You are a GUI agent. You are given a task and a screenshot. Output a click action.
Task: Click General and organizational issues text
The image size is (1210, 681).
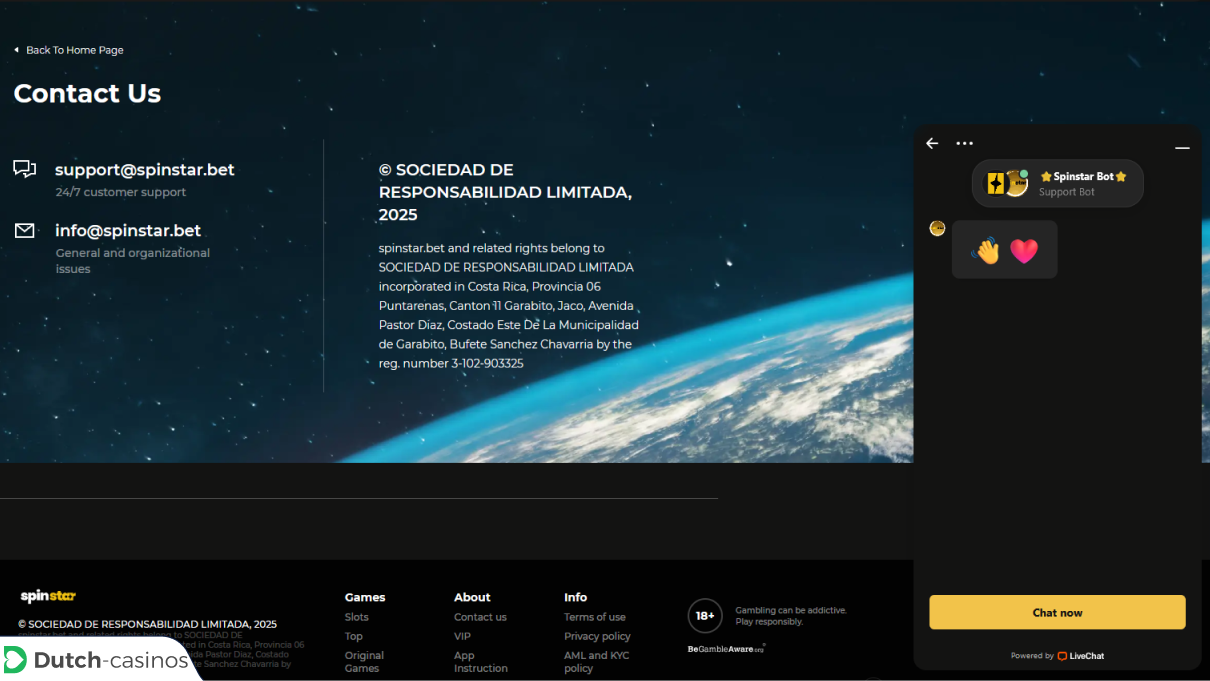[x=133, y=261]
